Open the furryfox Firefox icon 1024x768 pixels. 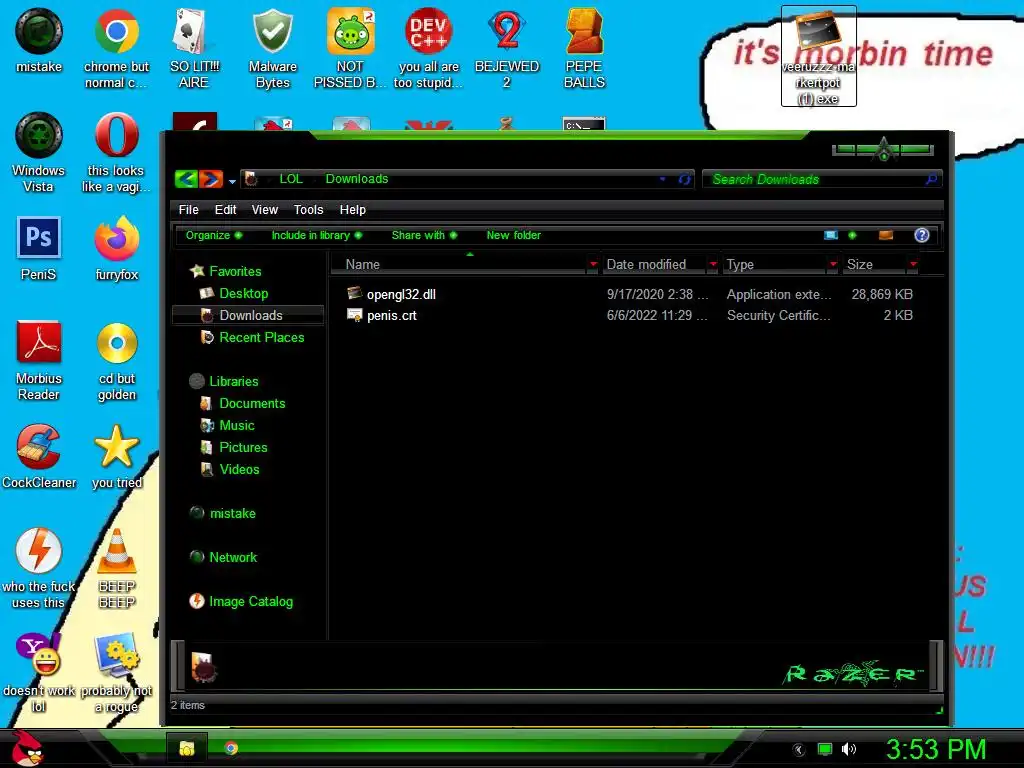(x=116, y=248)
